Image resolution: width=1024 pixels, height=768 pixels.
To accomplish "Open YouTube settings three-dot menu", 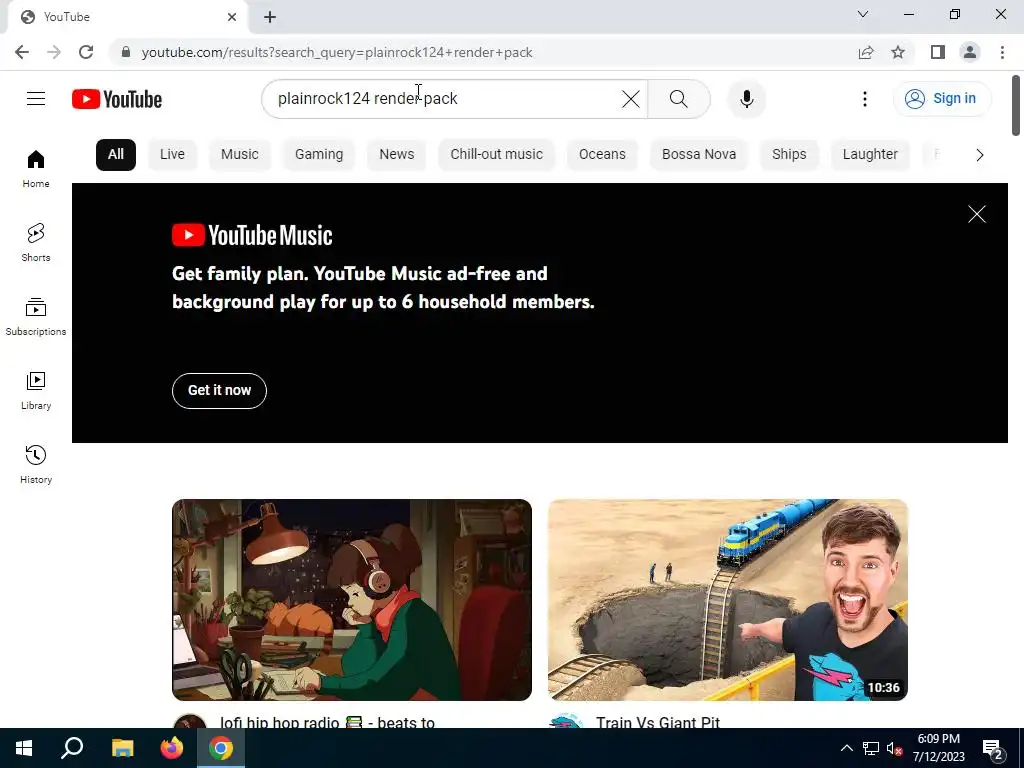I will [865, 99].
